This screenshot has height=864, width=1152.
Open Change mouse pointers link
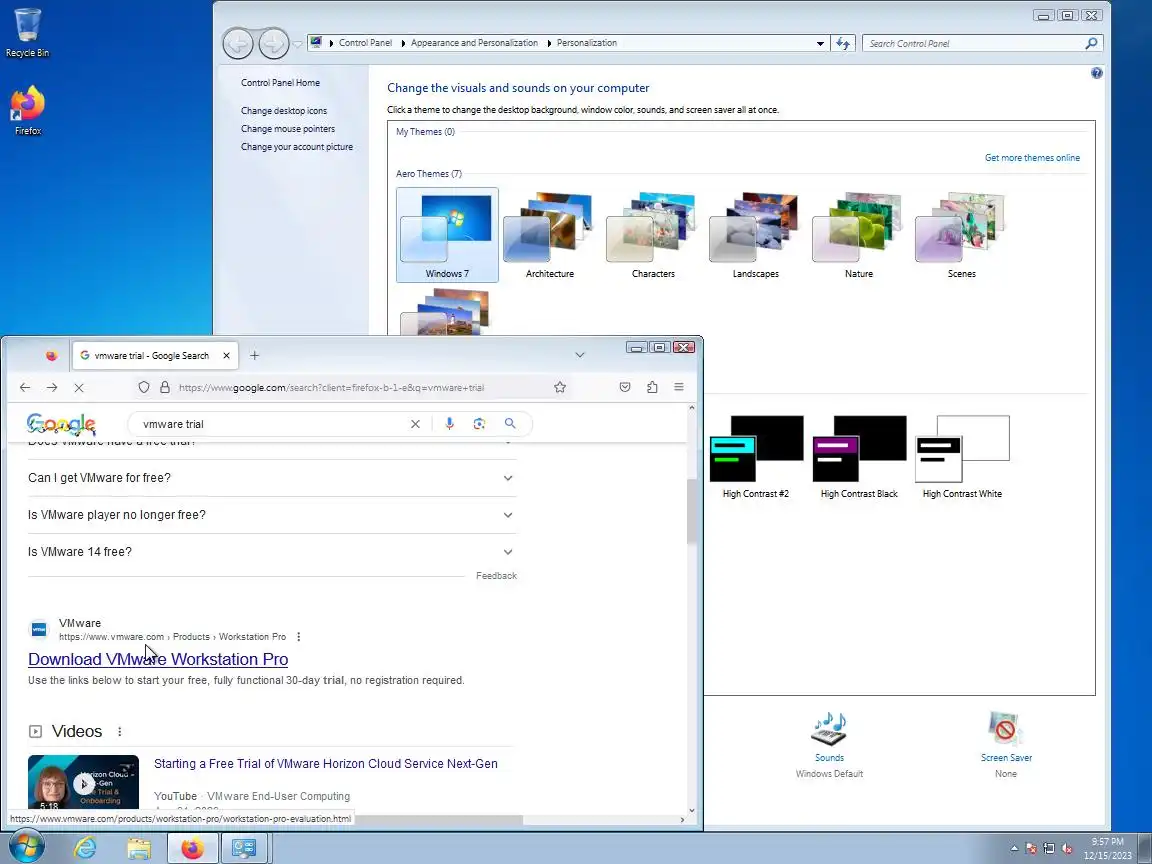(287, 129)
